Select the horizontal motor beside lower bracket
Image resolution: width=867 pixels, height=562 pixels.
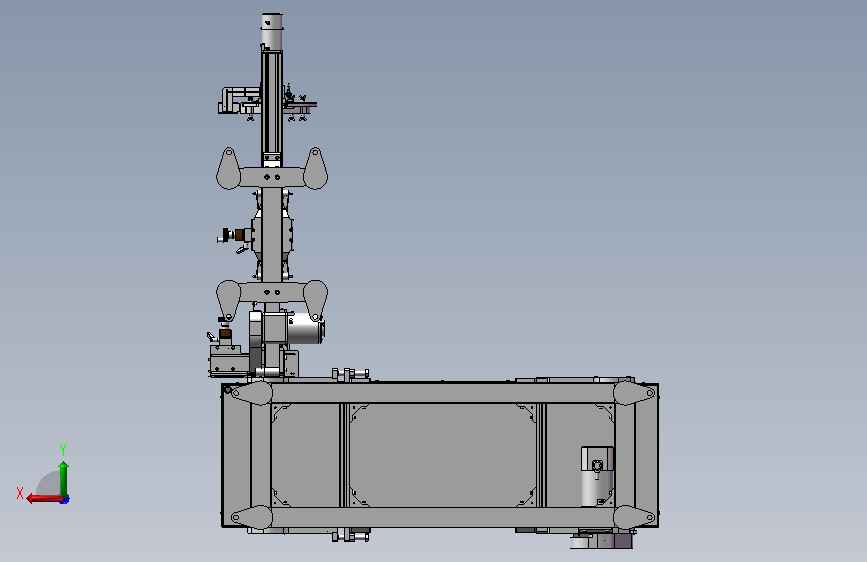click(x=306, y=328)
